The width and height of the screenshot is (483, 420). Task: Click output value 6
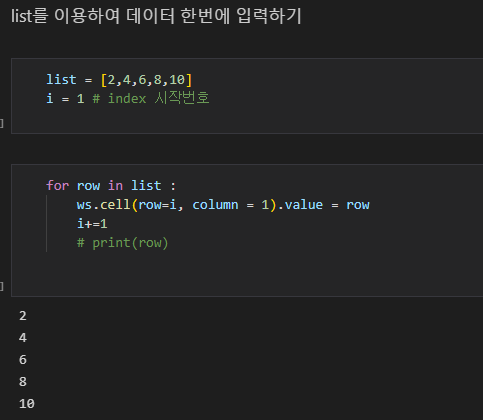pyautogui.click(x=23, y=360)
